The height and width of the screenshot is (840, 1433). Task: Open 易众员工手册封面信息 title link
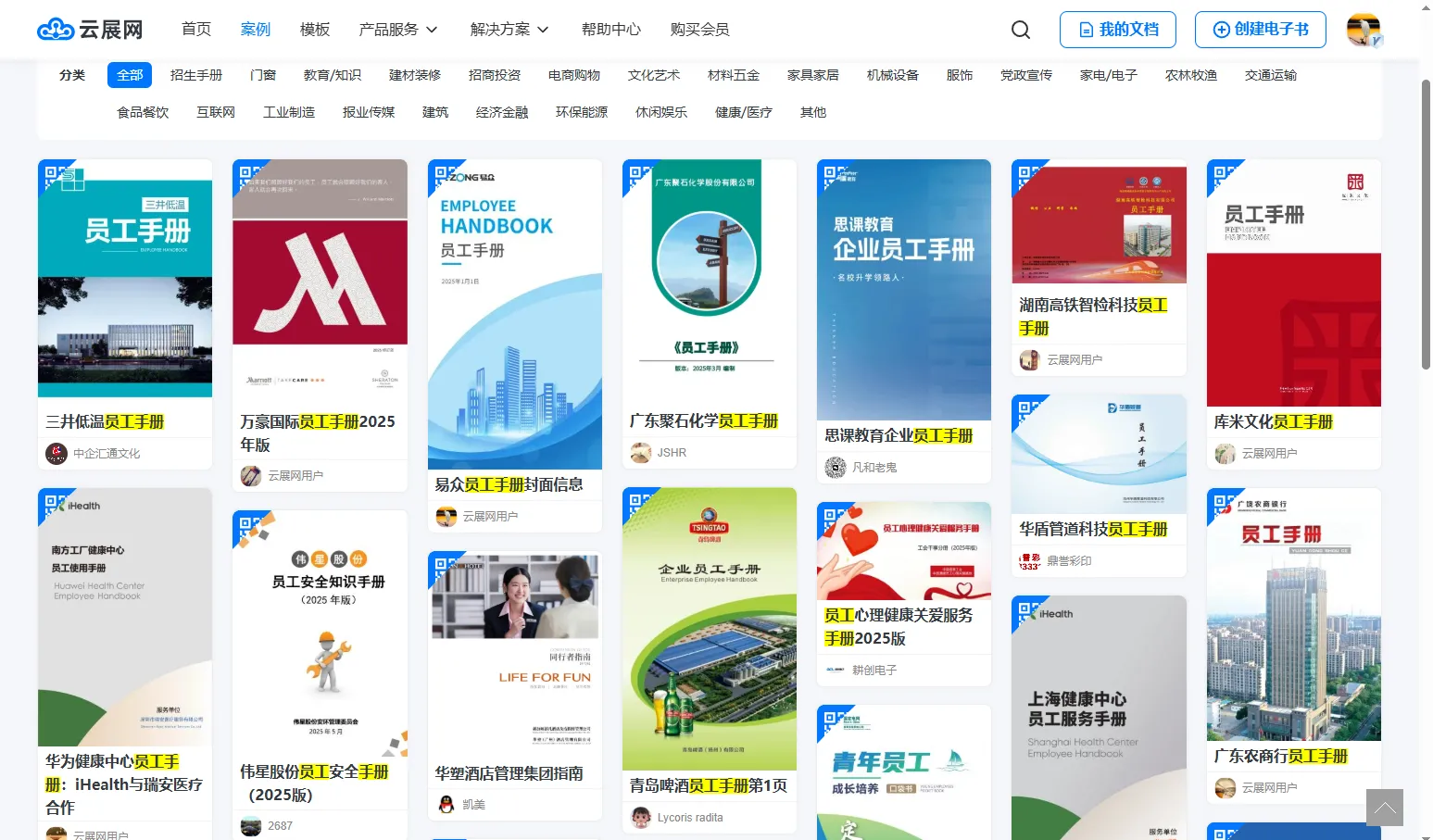point(509,485)
